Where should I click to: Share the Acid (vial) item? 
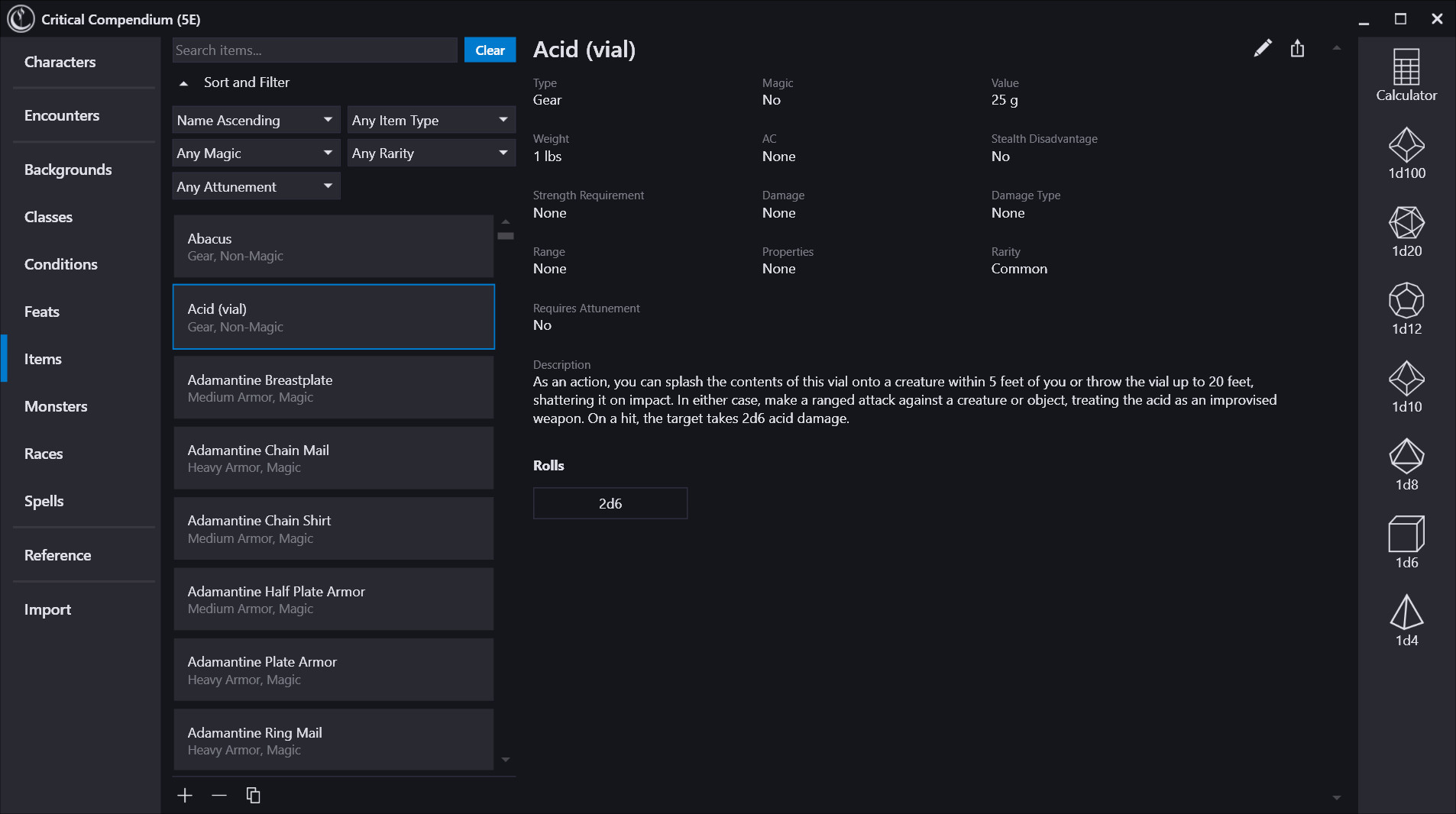(1296, 48)
